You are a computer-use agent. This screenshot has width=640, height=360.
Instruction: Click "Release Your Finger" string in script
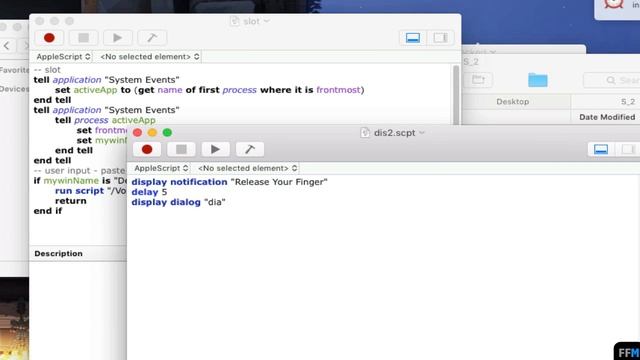coord(279,182)
